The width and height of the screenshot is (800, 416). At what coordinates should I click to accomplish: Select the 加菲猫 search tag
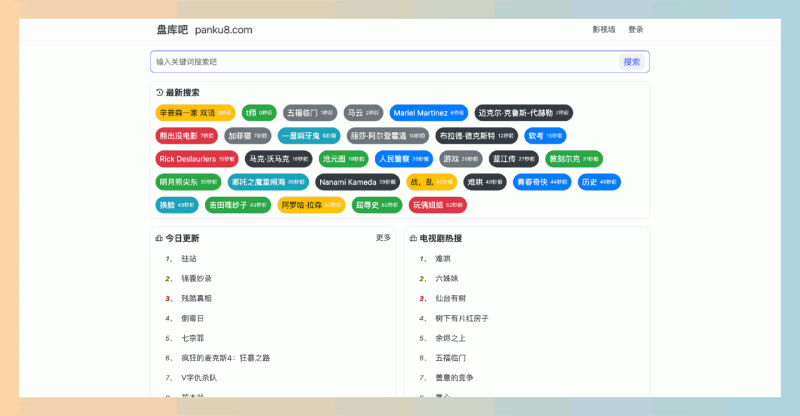point(248,136)
